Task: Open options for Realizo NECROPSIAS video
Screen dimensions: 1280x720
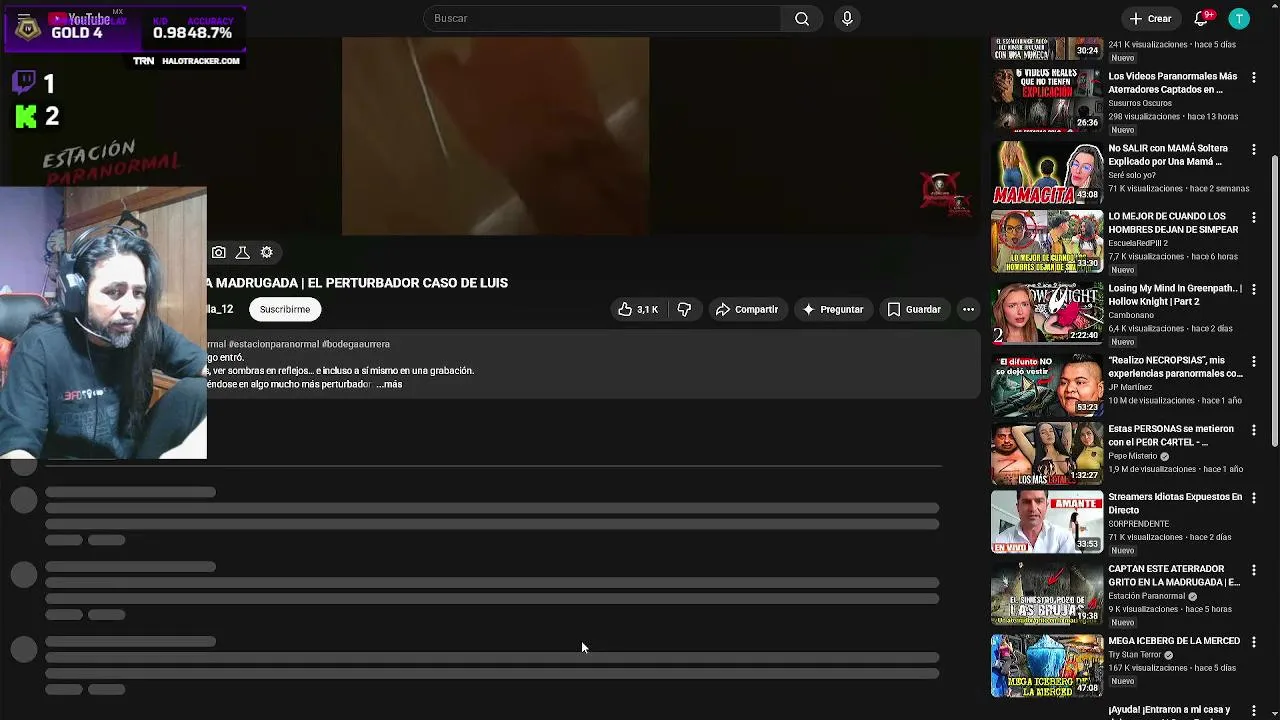Action: click(1254, 361)
